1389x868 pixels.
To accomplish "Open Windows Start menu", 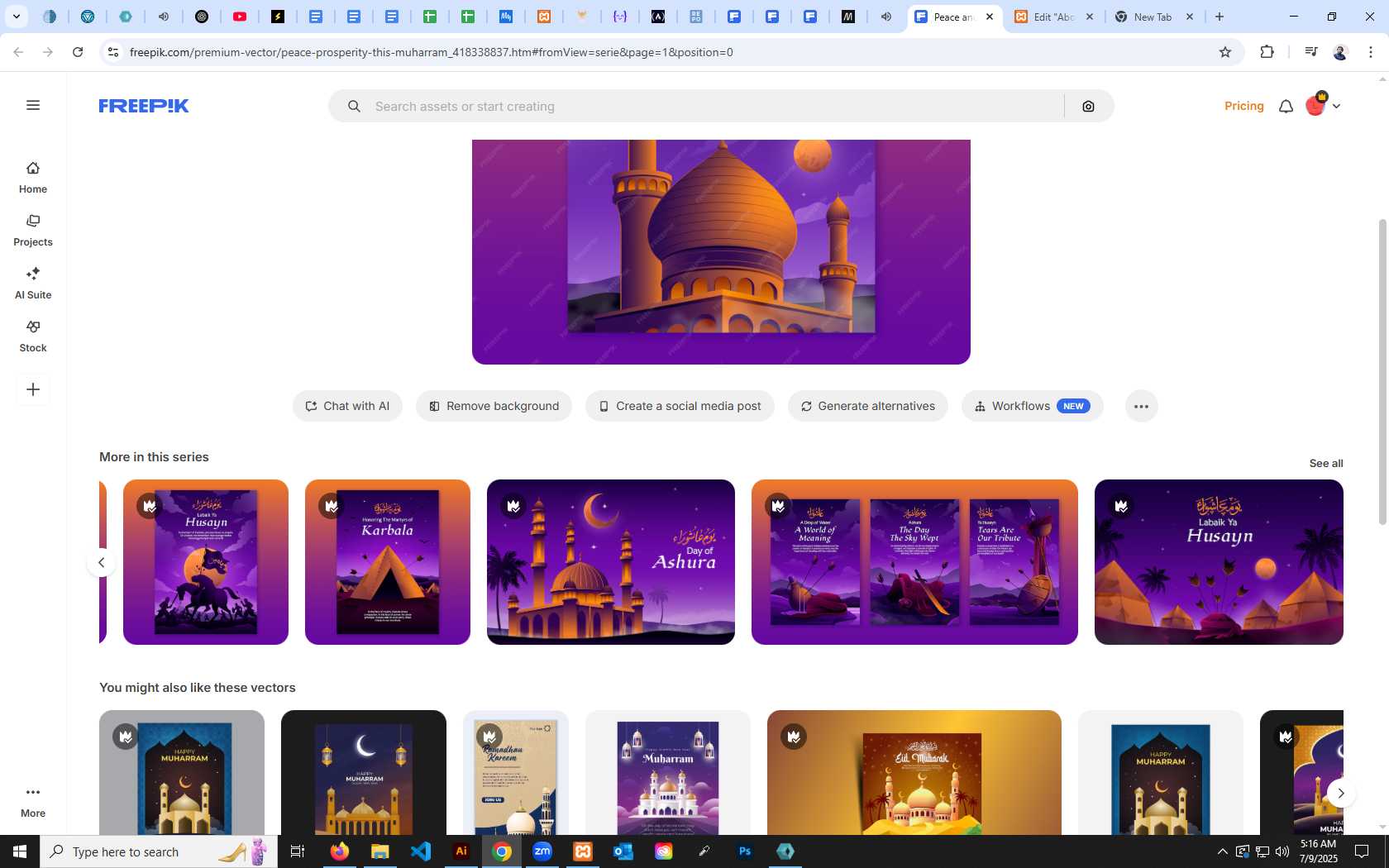I will (20, 851).
